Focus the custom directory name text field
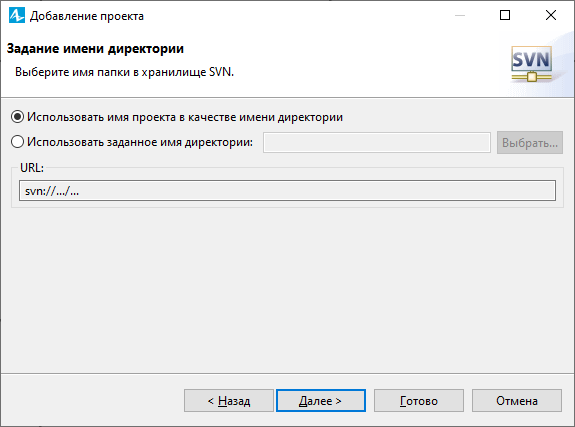This screenshot has width=575, height=427. (x=377, y=142)
